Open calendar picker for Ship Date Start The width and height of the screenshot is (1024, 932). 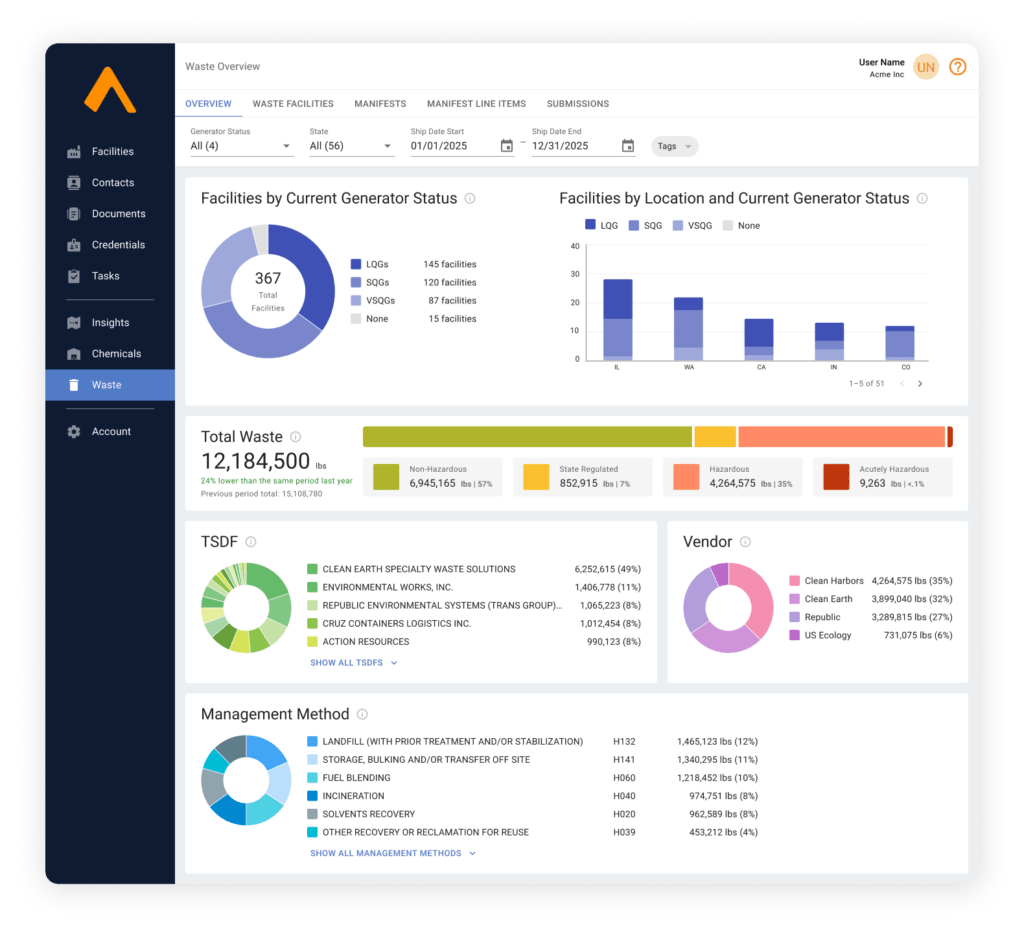pos(507,146)
